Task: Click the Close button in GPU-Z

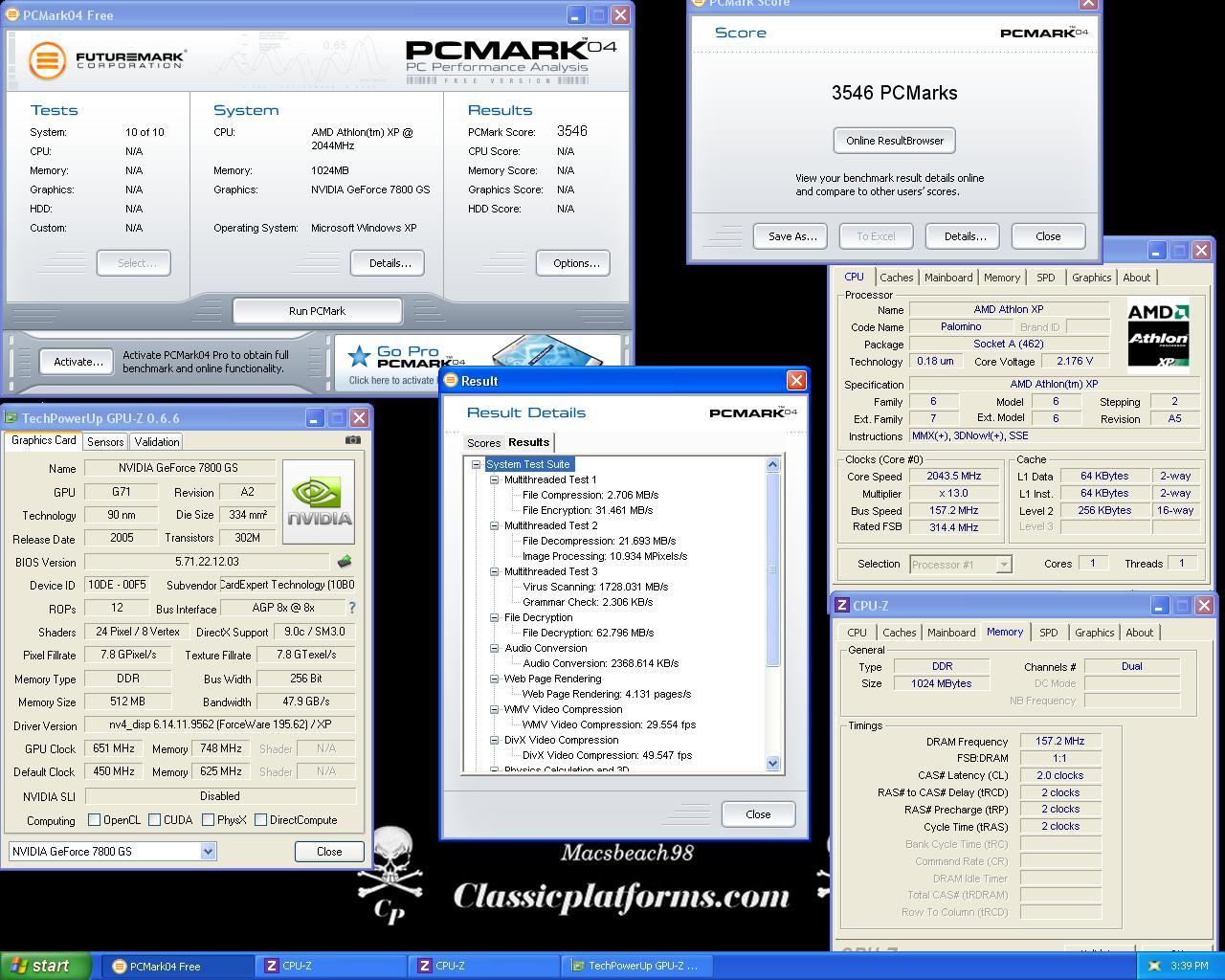Action: [329, 852]
